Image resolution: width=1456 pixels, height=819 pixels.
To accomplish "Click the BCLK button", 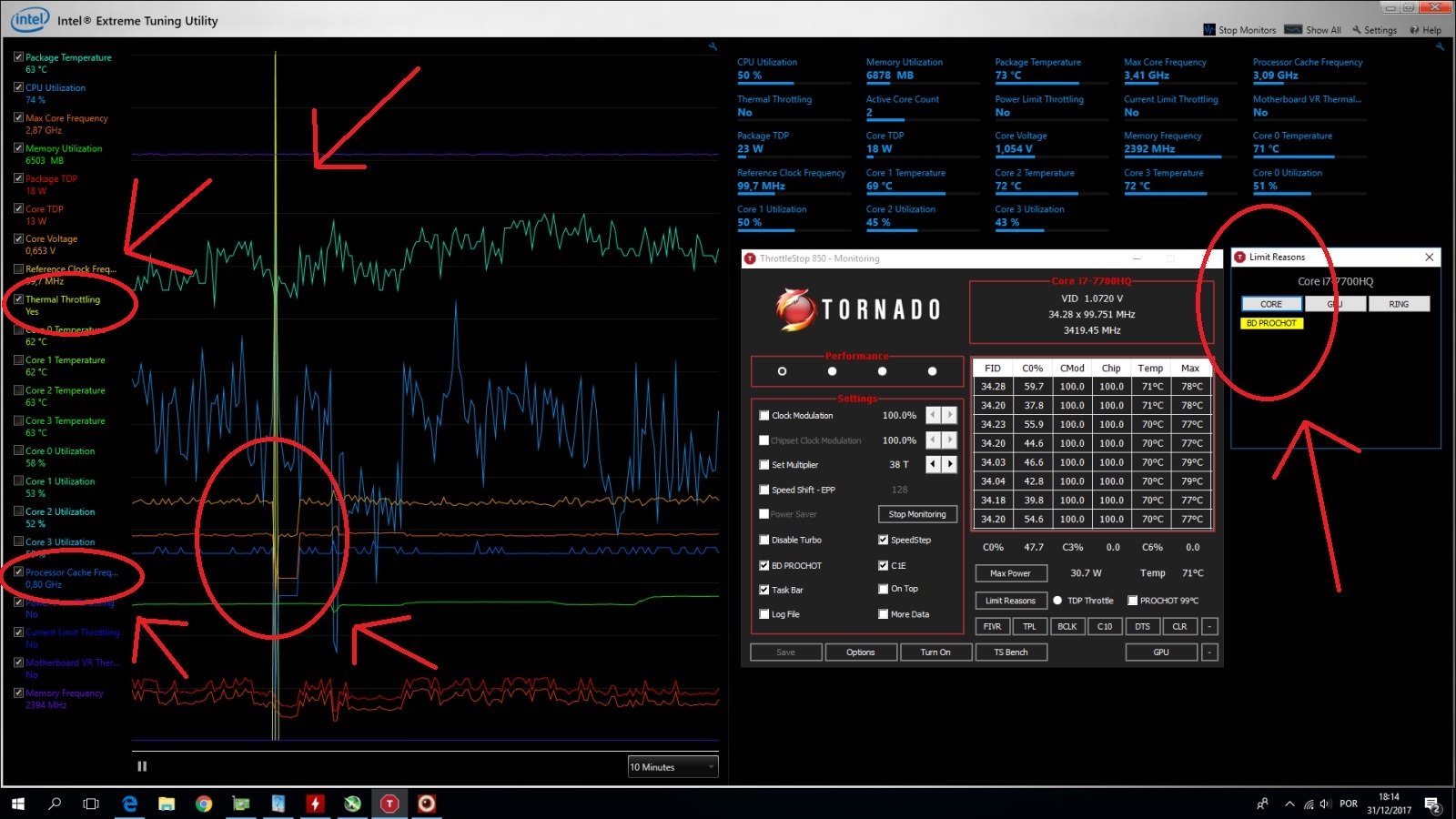I will click(x=1067, y=626).
